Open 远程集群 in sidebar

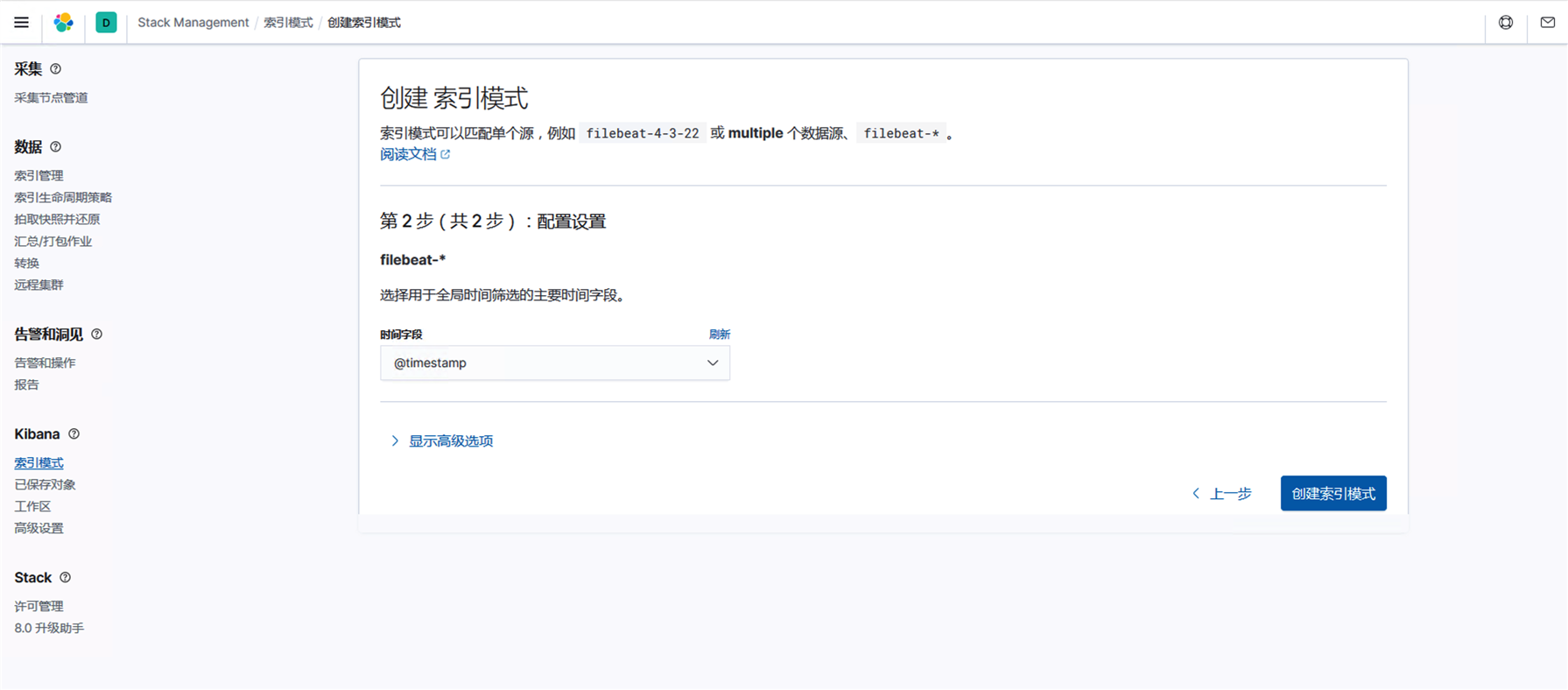pos(39,285)
